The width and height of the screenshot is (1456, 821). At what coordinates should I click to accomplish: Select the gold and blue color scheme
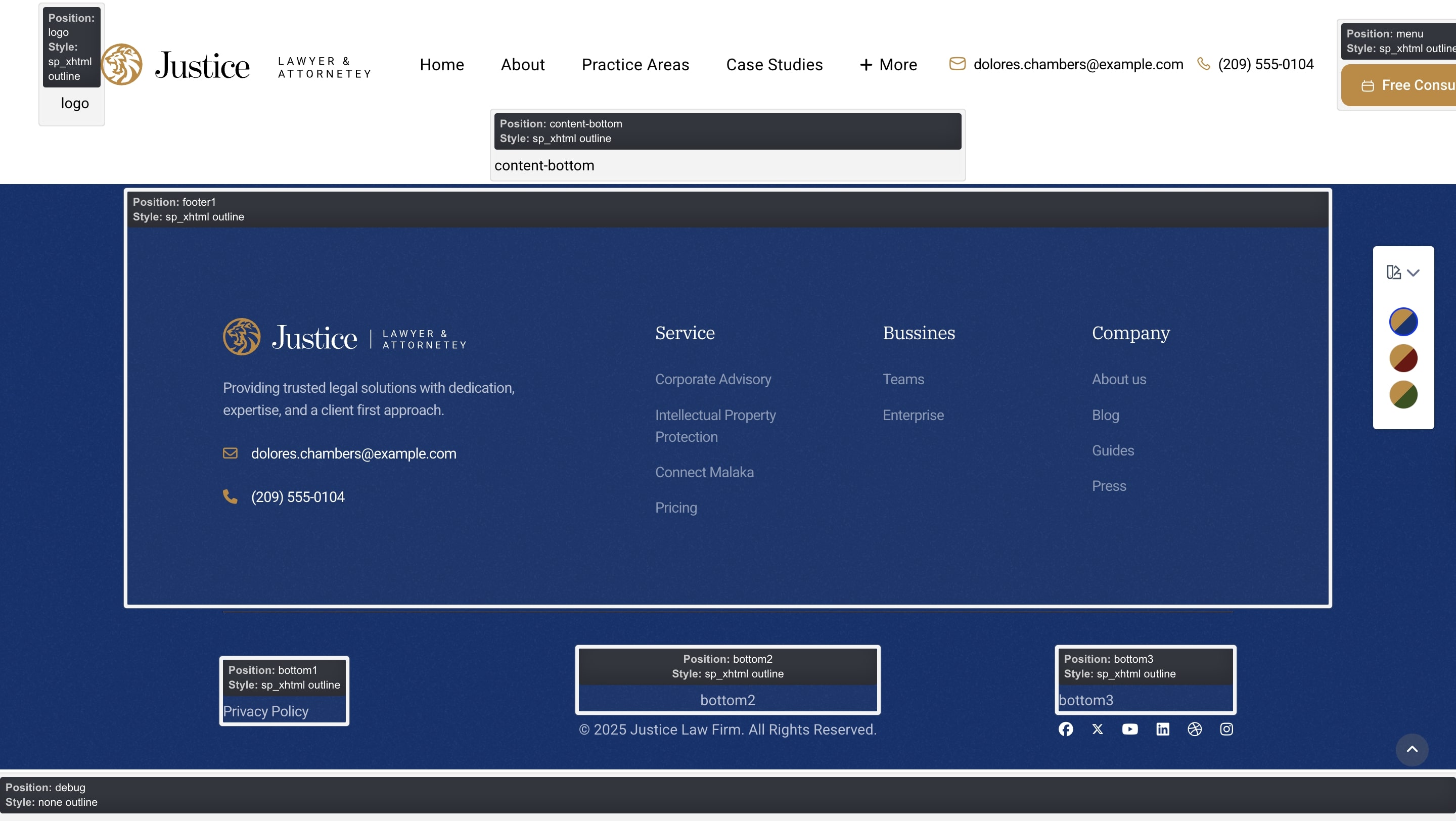pyautogui.click(x=1403, y=322)
